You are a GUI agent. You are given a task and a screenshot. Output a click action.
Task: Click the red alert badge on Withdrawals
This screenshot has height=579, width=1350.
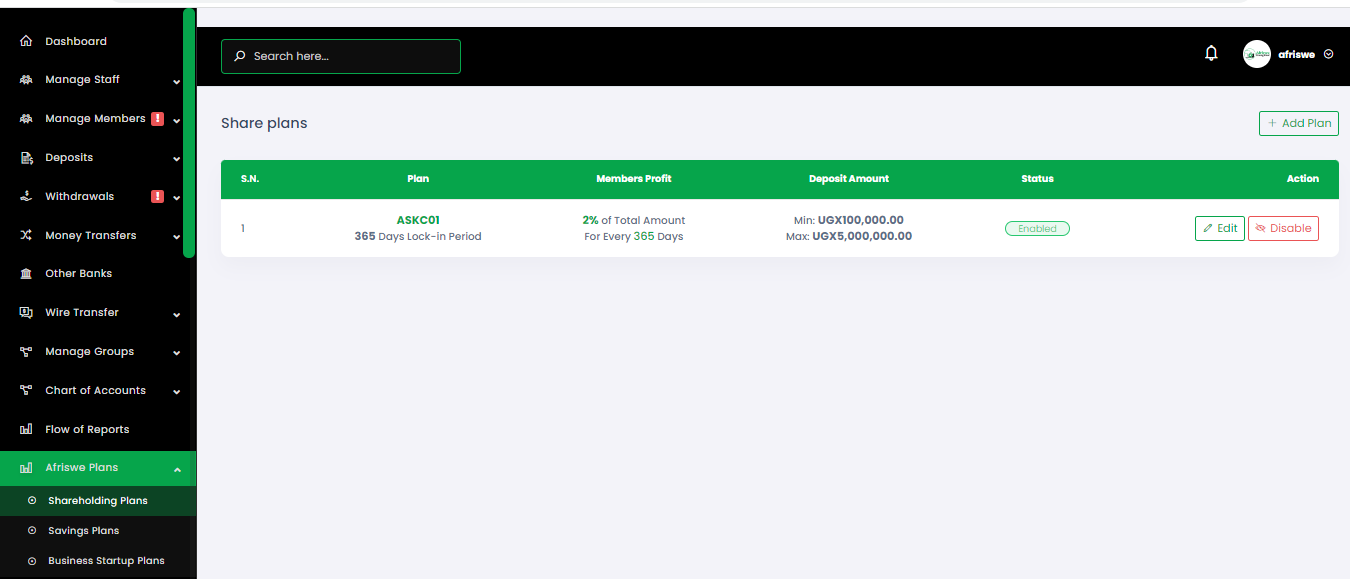[157, 197]
